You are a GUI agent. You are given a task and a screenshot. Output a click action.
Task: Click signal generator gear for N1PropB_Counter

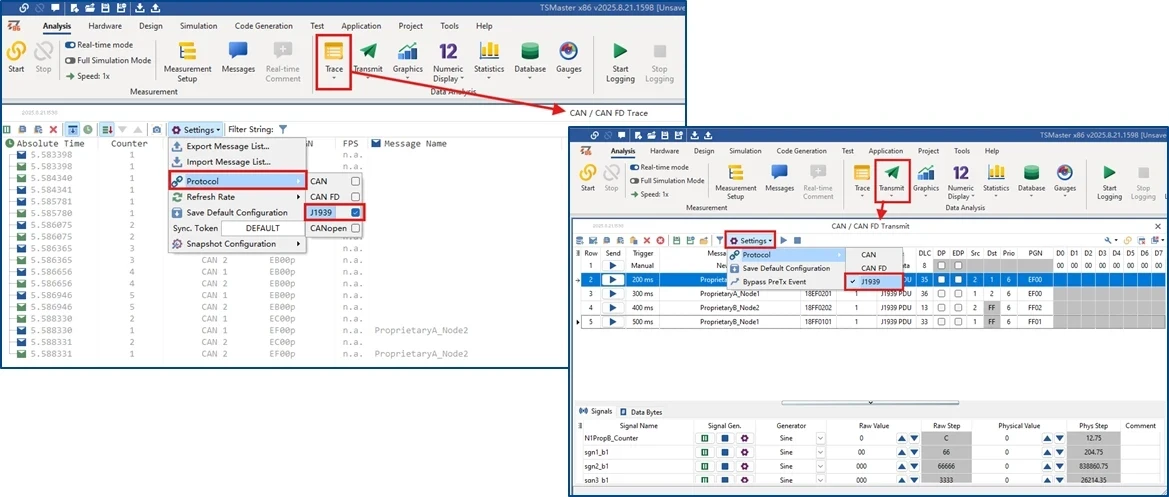(x=743, y=438)
